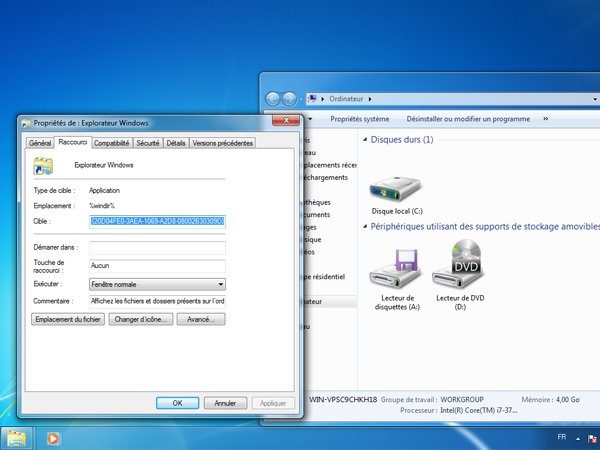Click the Ordinateur breadcrumb in the address bar
The width and height of the screenshot is (600, 450).
346,99
